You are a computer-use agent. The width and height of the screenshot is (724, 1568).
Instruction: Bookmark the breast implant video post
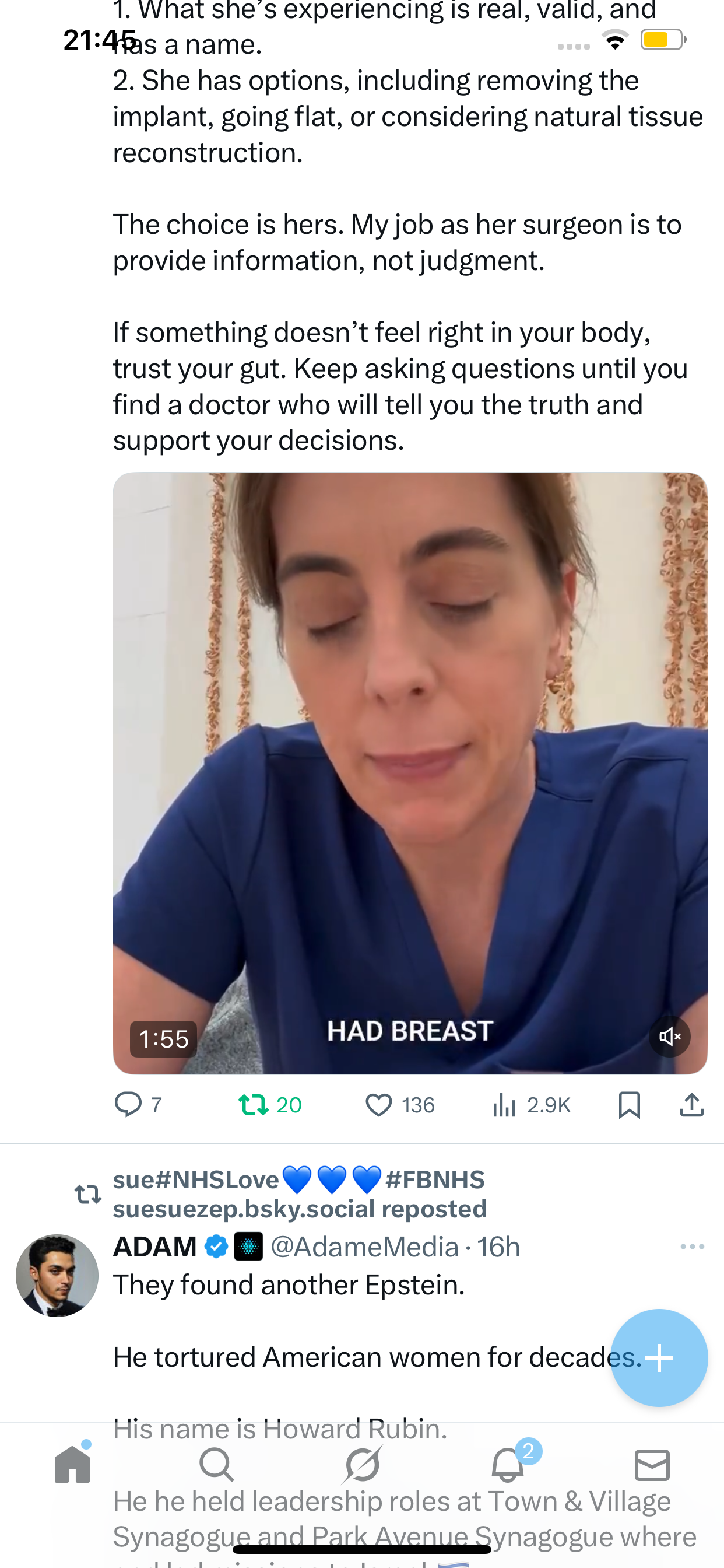point(629,1104)
